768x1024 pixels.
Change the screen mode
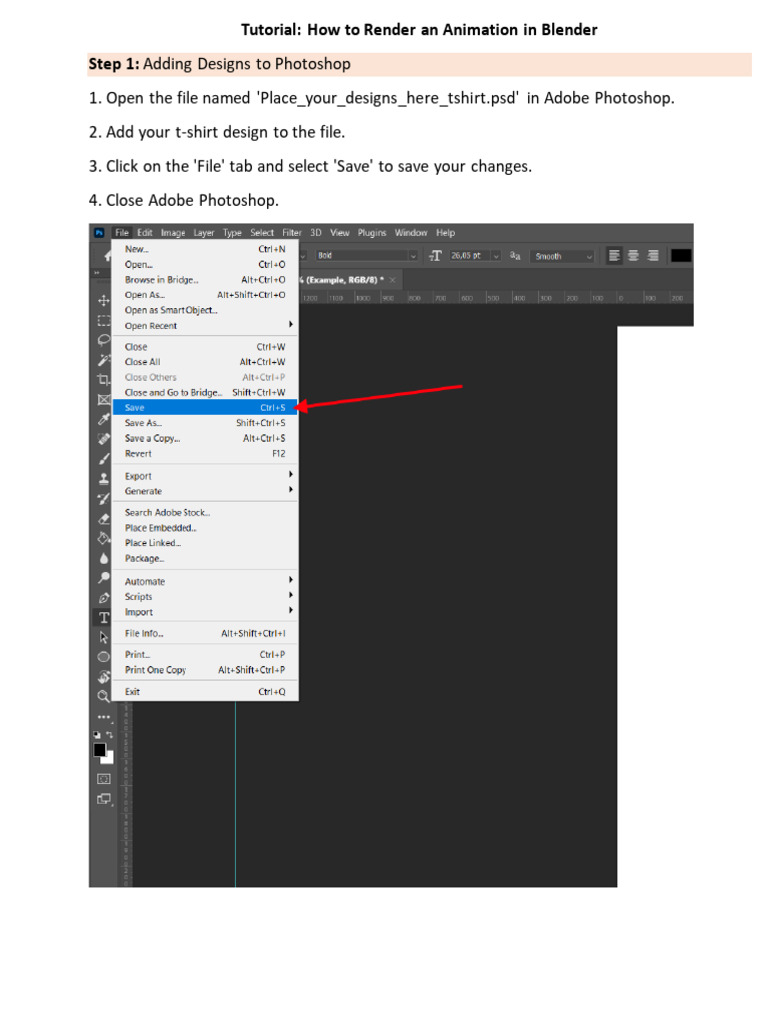pos(103,799)
